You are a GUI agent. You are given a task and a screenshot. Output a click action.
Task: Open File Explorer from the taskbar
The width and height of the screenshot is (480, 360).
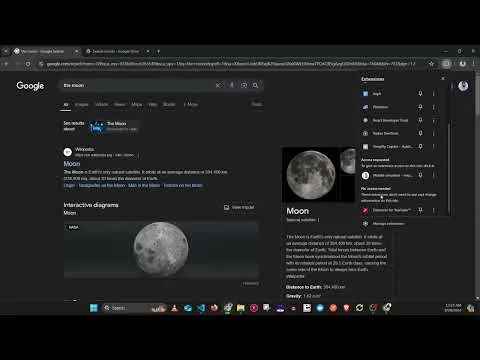(241, 308)
